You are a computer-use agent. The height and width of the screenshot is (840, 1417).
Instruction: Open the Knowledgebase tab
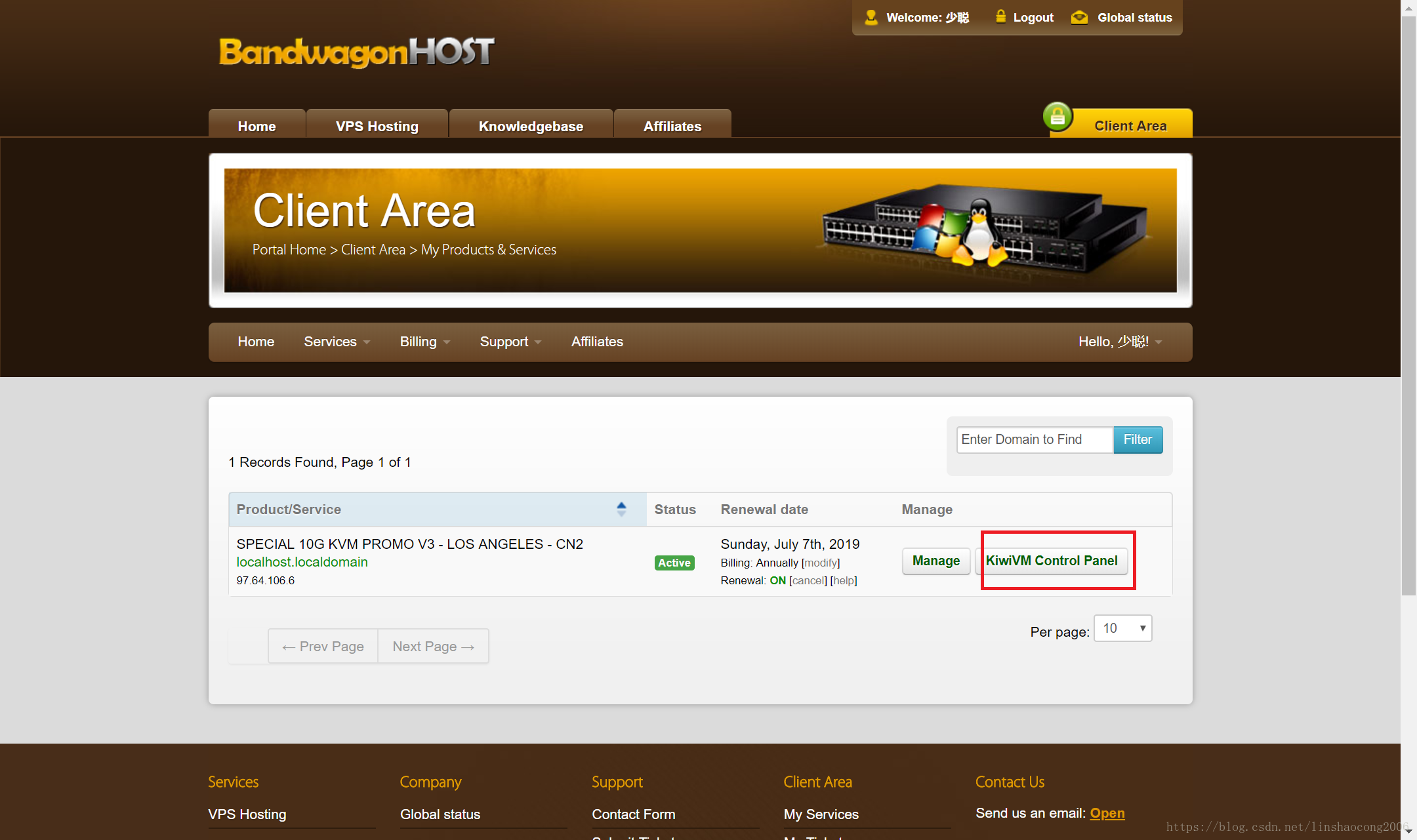[530, 126]
